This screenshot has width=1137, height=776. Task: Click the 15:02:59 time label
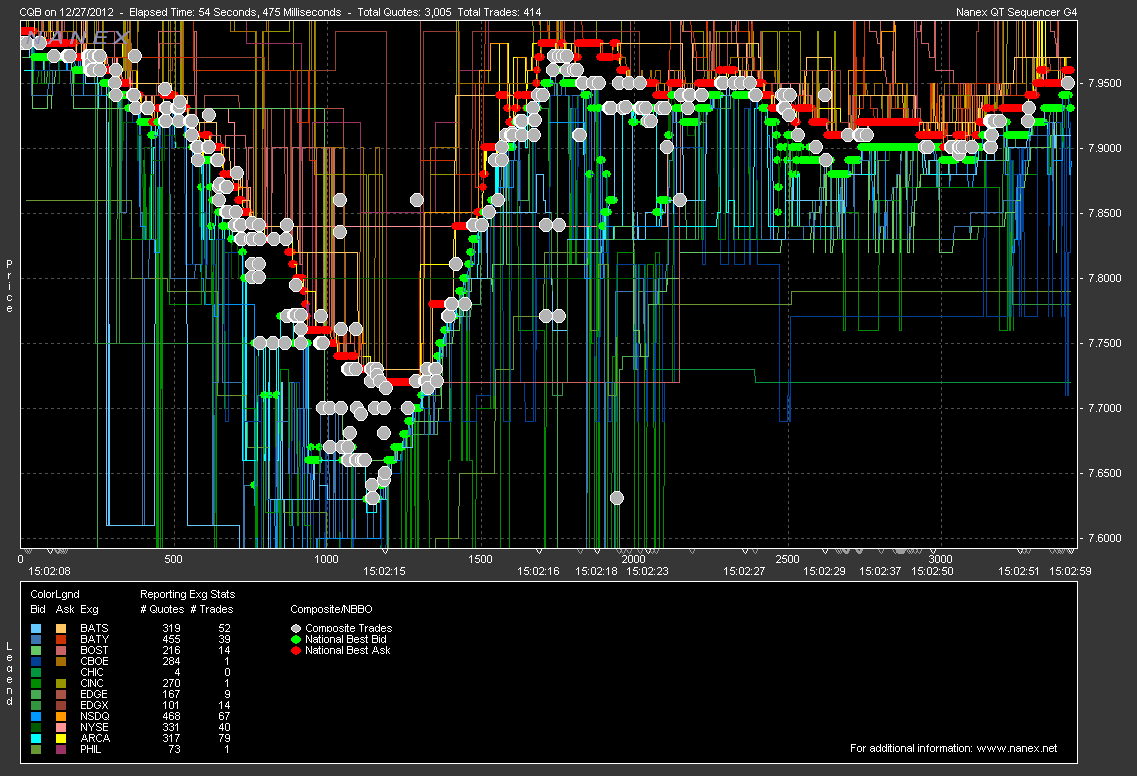pyautogui.click(x=1070, y=571)
